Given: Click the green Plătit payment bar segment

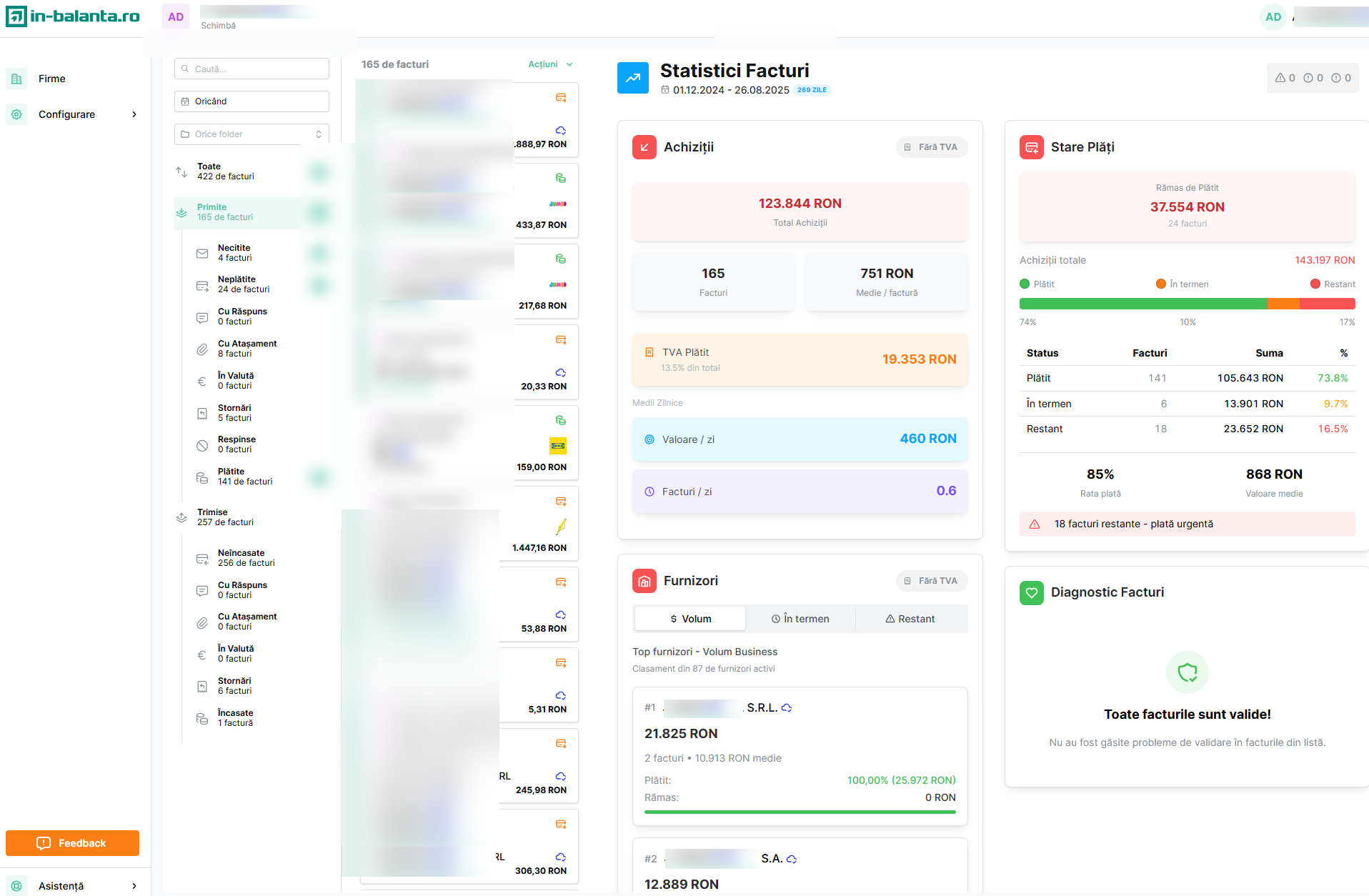Looking at the screenshot, I should tap(1142, 304).
